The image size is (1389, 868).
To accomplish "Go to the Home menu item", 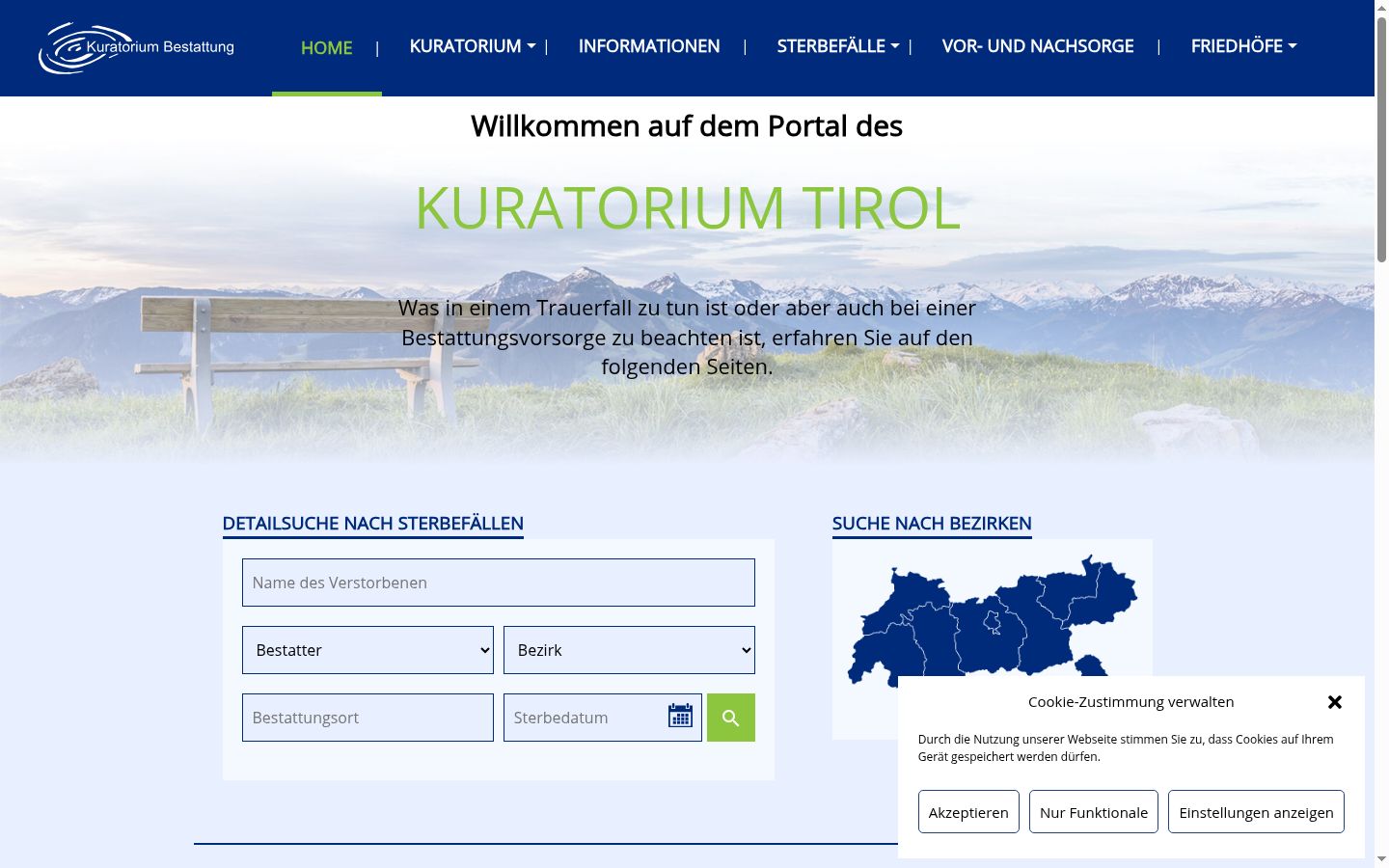I will (327, 48).
